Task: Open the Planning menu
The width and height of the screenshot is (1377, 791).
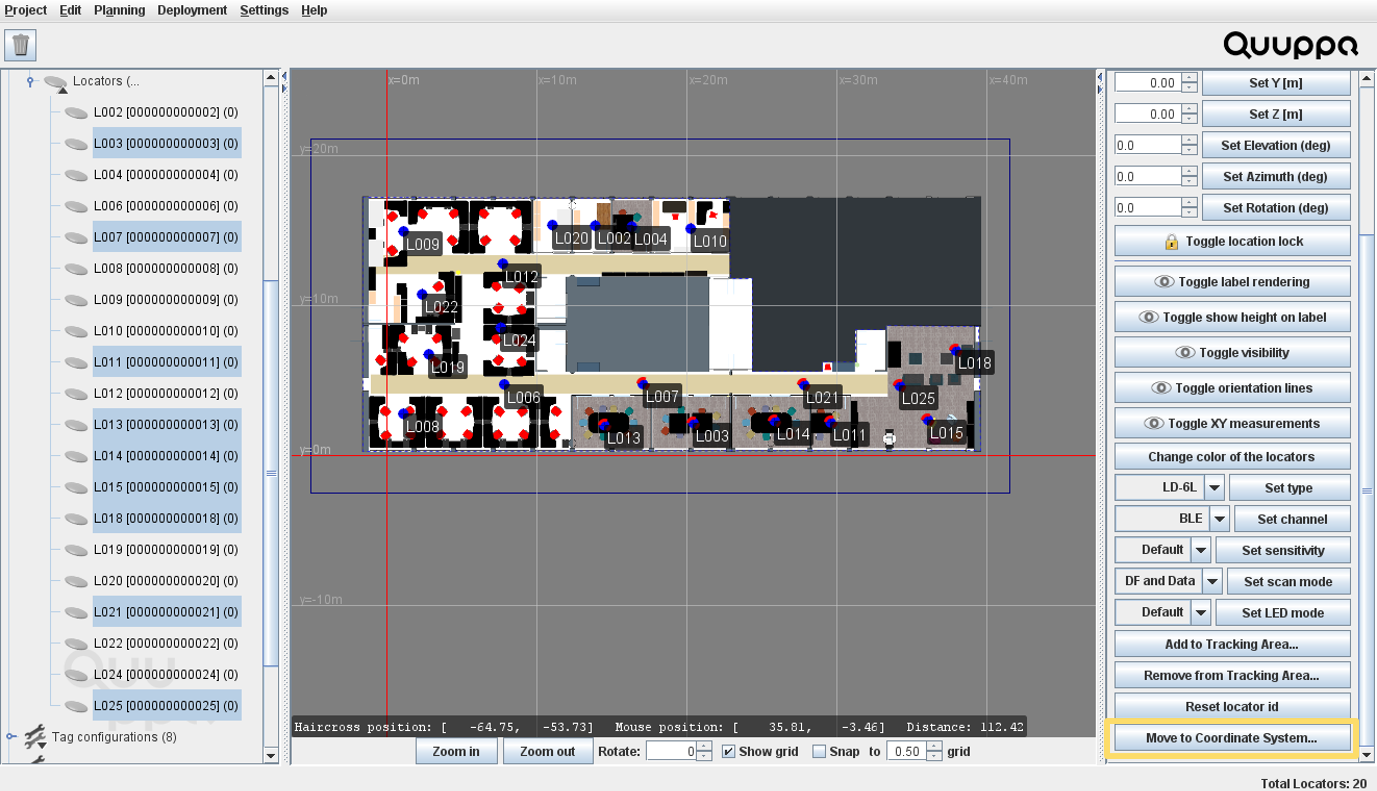Action: coord(119,10)
